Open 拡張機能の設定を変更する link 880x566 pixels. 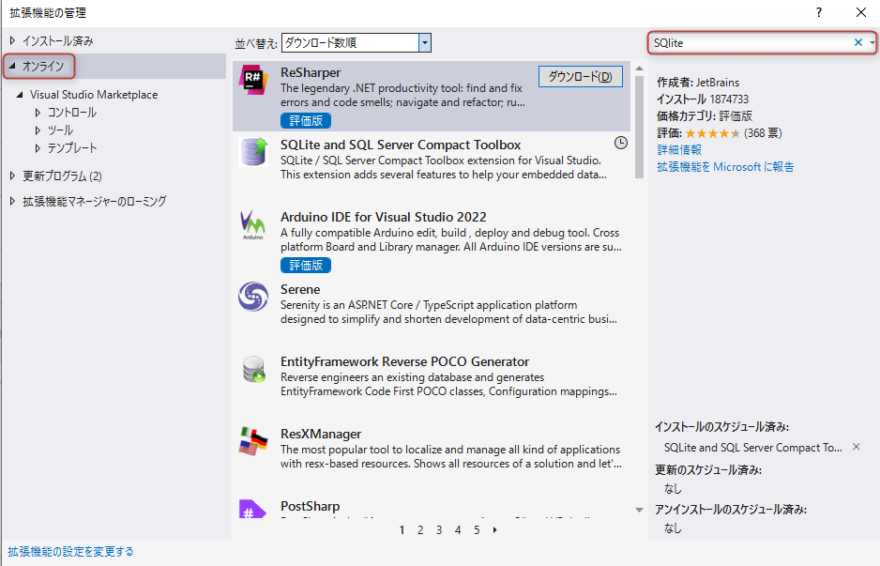point(71,551)
